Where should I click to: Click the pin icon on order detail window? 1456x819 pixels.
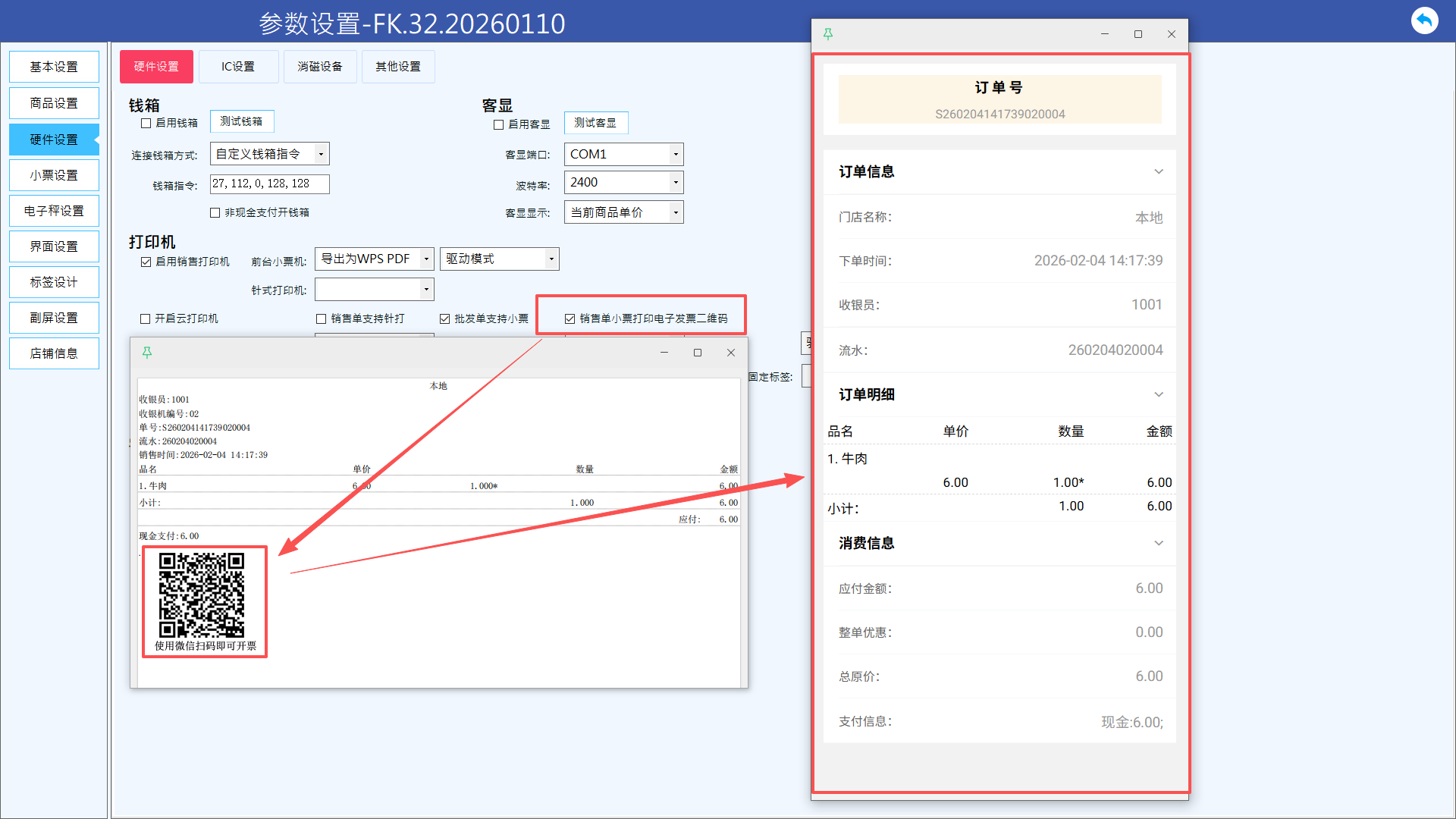pos(828,34)
